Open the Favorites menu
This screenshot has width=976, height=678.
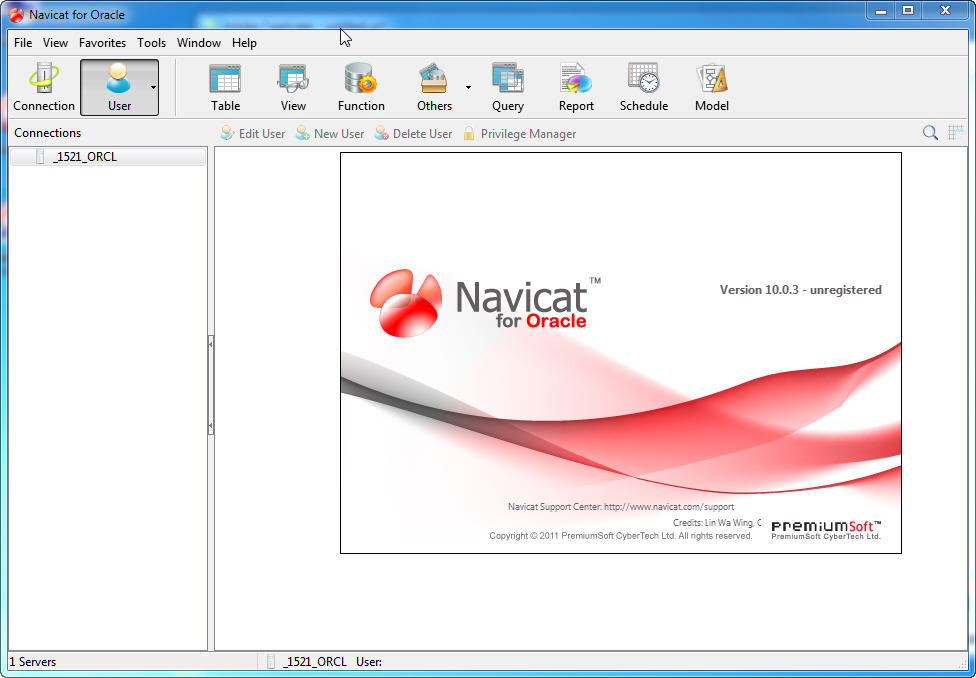pyautogui.click(x=102, y=43)
